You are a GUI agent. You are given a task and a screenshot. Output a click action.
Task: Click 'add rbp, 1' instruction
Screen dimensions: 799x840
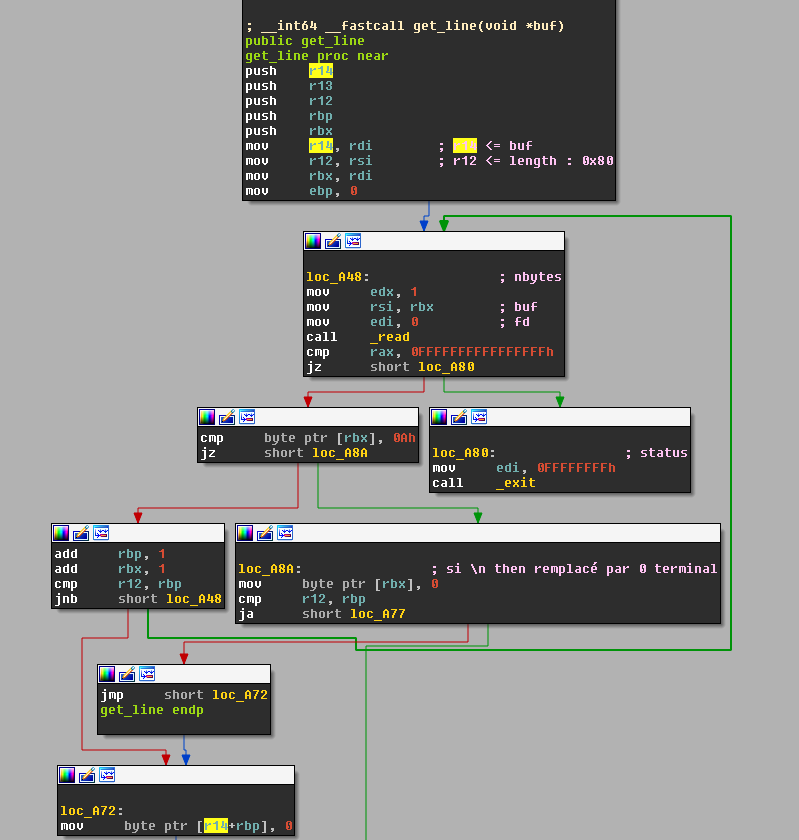tap(110, 554)
